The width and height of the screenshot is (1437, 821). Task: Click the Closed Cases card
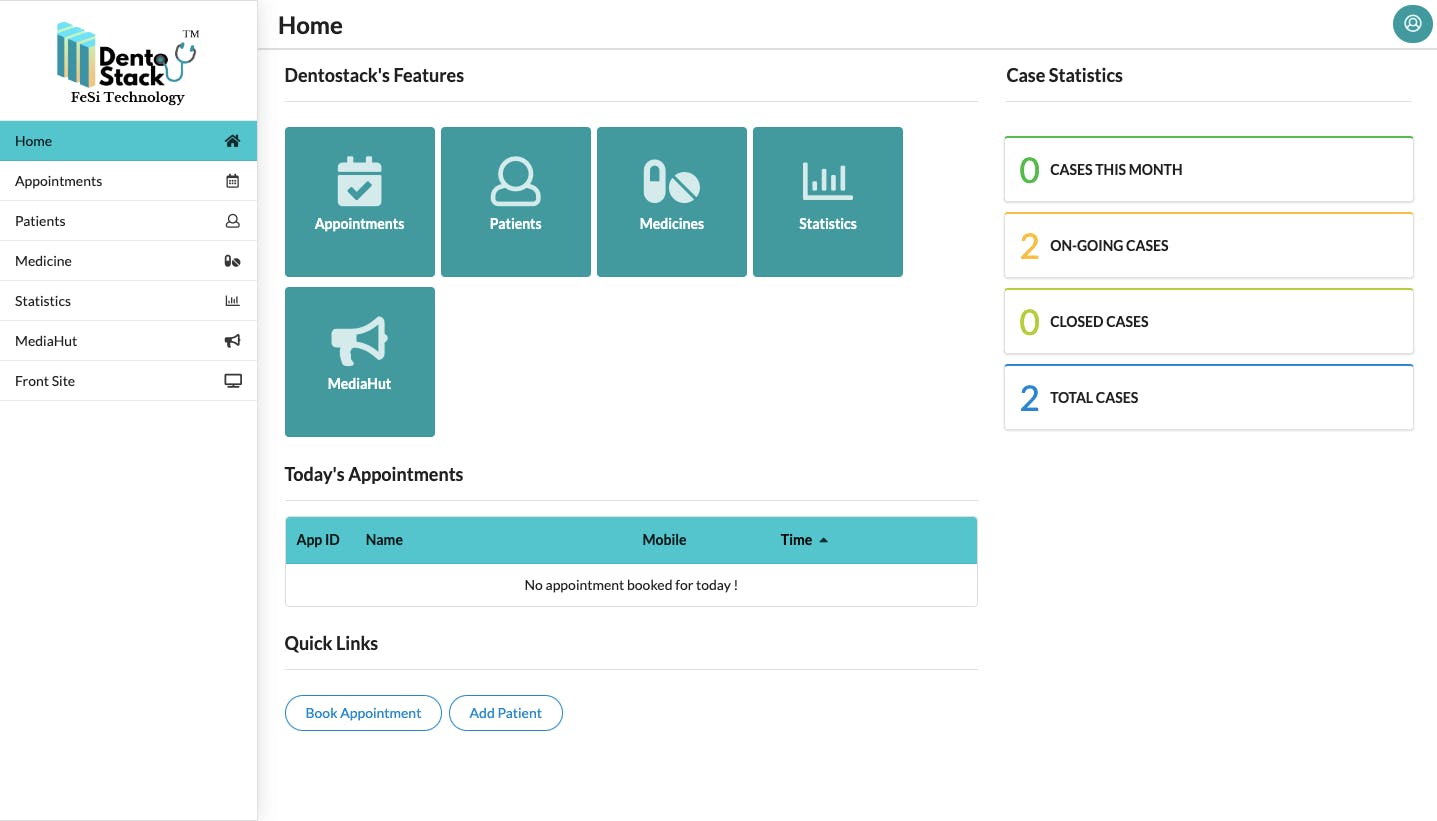pos(1209,321)
